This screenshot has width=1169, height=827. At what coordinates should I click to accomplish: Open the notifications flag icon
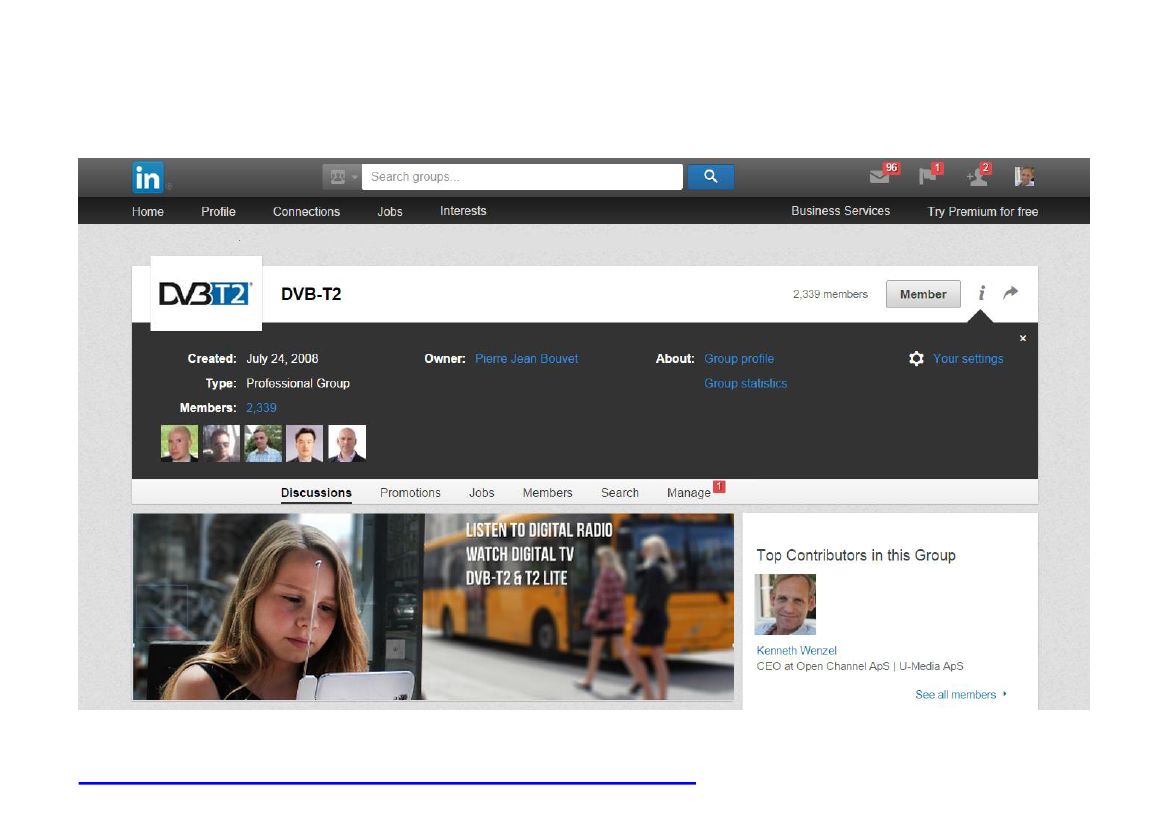tap(928, 177)
